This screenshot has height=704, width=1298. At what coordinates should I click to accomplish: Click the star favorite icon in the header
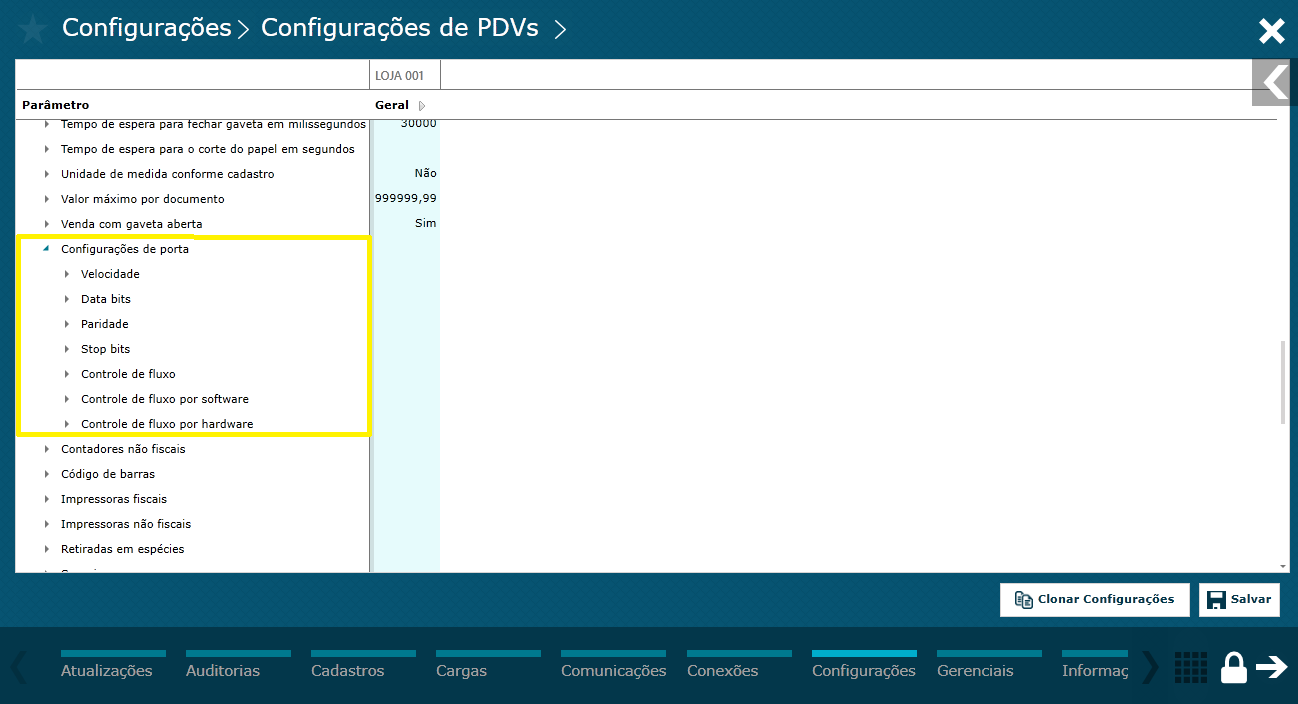33,29
